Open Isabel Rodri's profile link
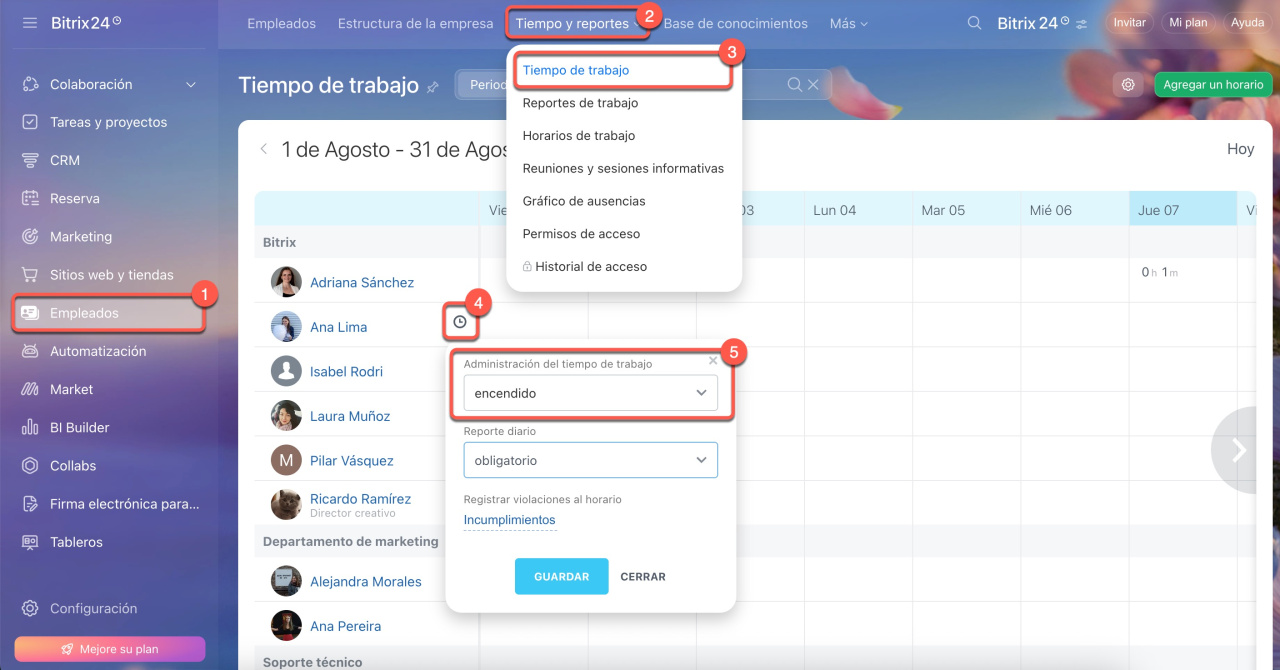Screen dimensions: 1280x670 [x=346, y=371]
